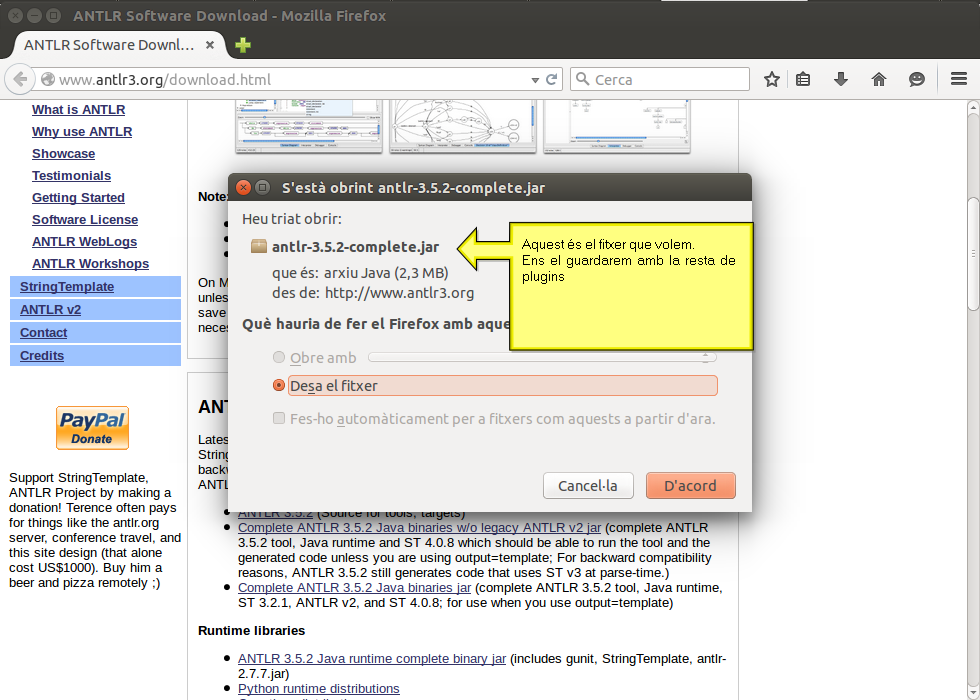Screen dimensions: 980x700
Task: Bookmark this page with star icon
Action: coord(772,79)
